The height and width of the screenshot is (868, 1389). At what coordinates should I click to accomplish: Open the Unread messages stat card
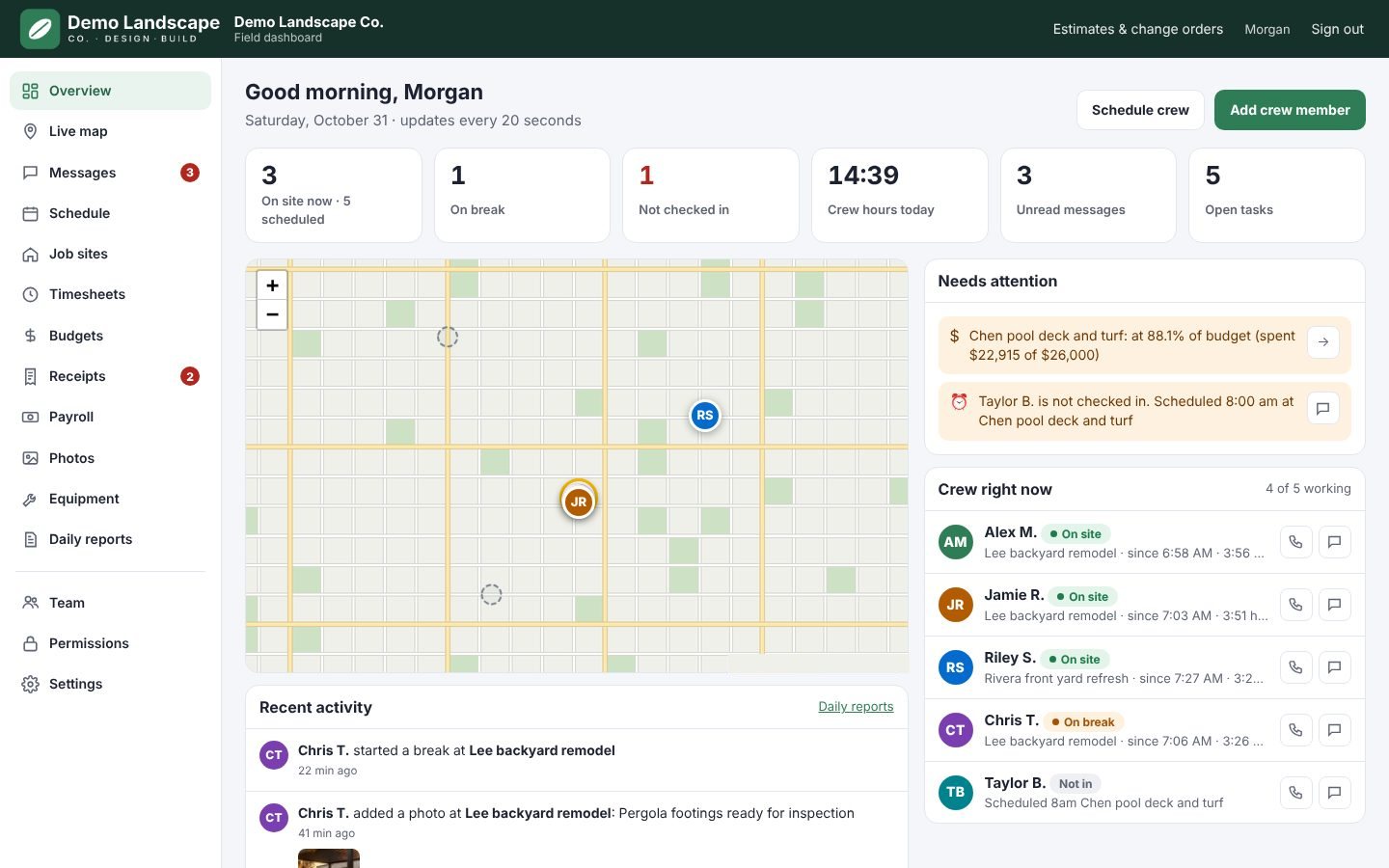(x=1088, y=195)
